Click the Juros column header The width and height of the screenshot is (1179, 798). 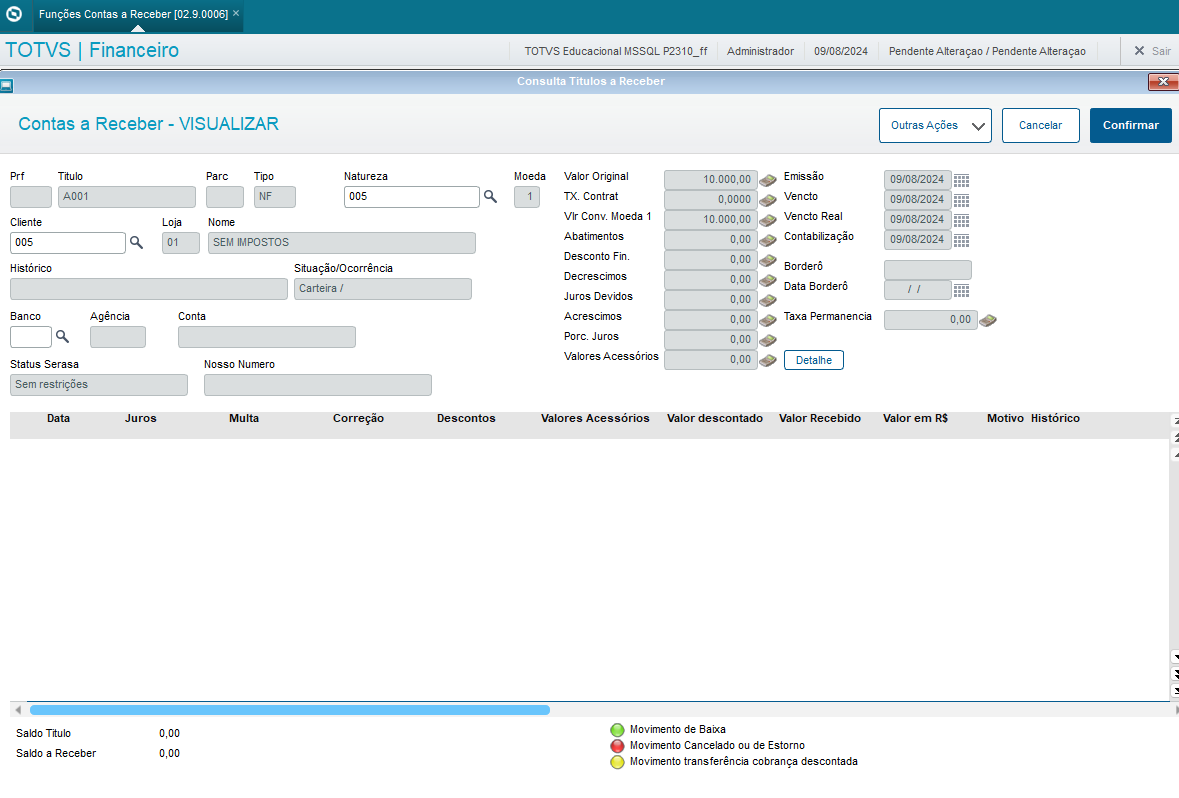[141, 418]
